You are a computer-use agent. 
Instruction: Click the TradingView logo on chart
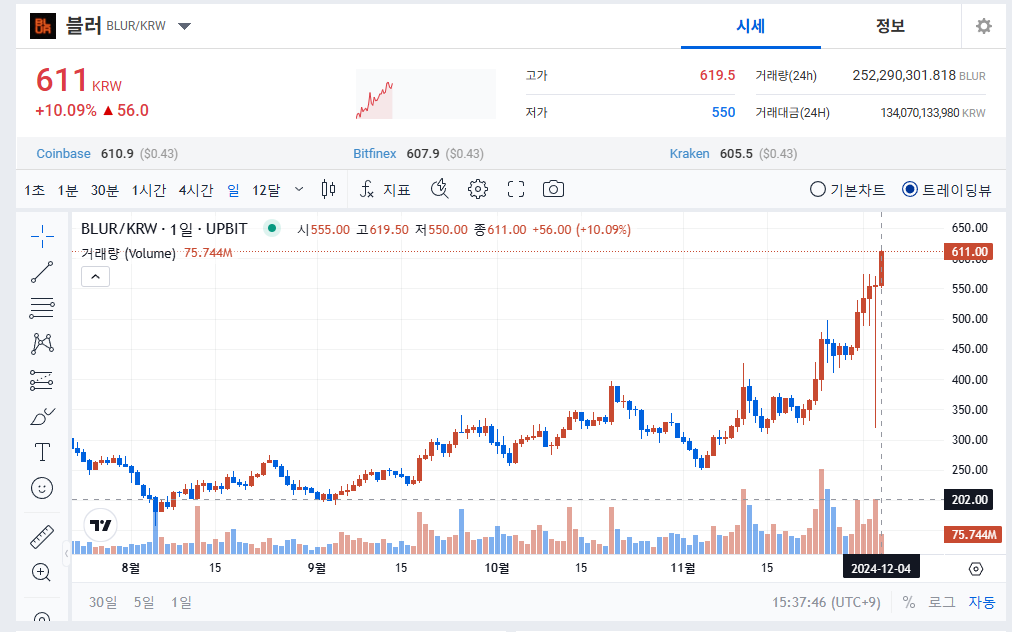click(x=101, y=525)
